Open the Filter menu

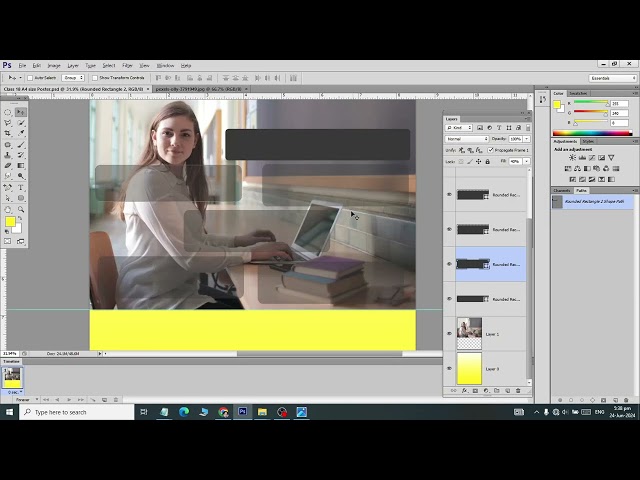coord(127,65)
